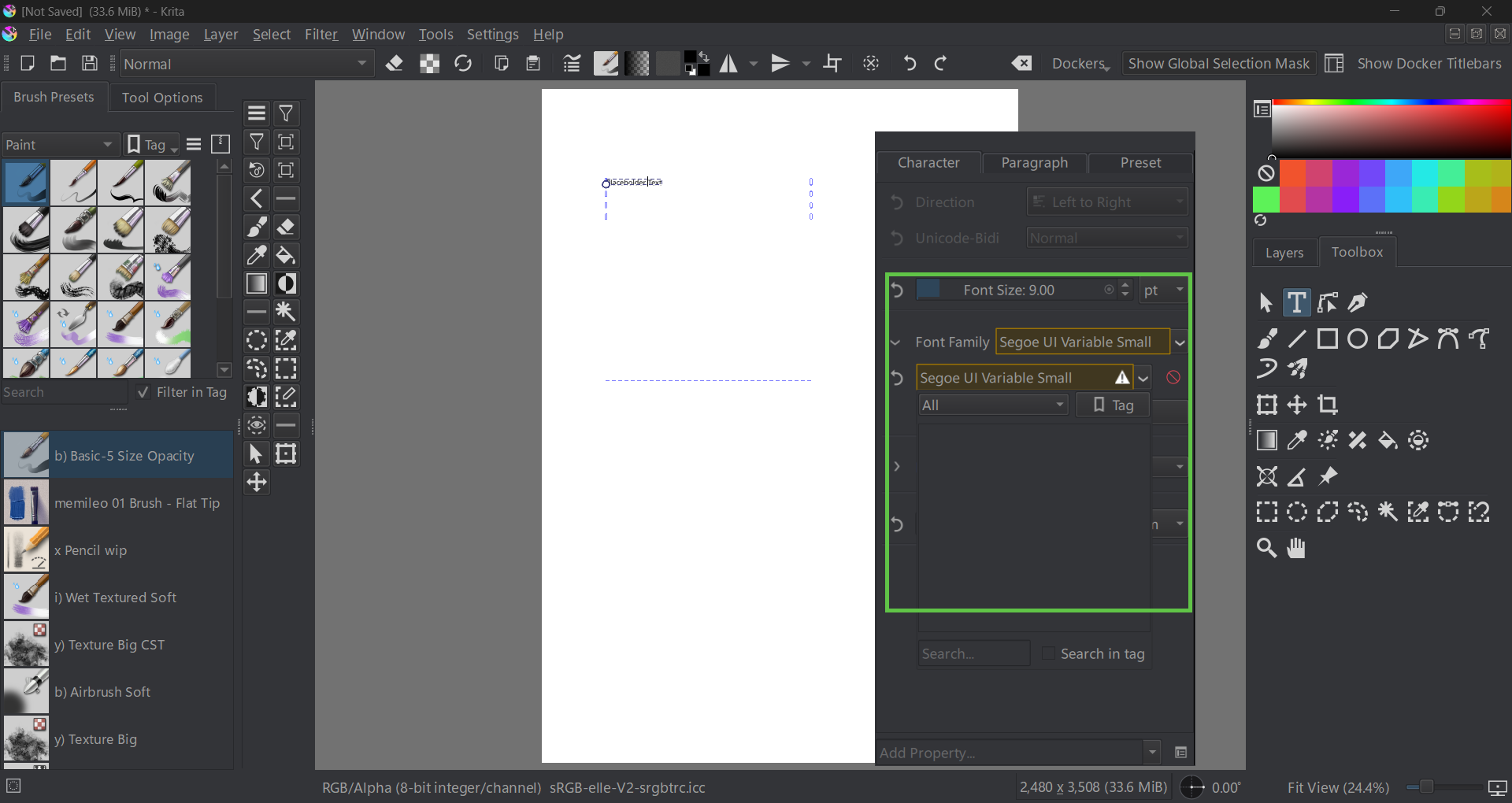Open the Normal blending mode dropdown
This screenshot has width=1512, height=803.
[246, 64]
